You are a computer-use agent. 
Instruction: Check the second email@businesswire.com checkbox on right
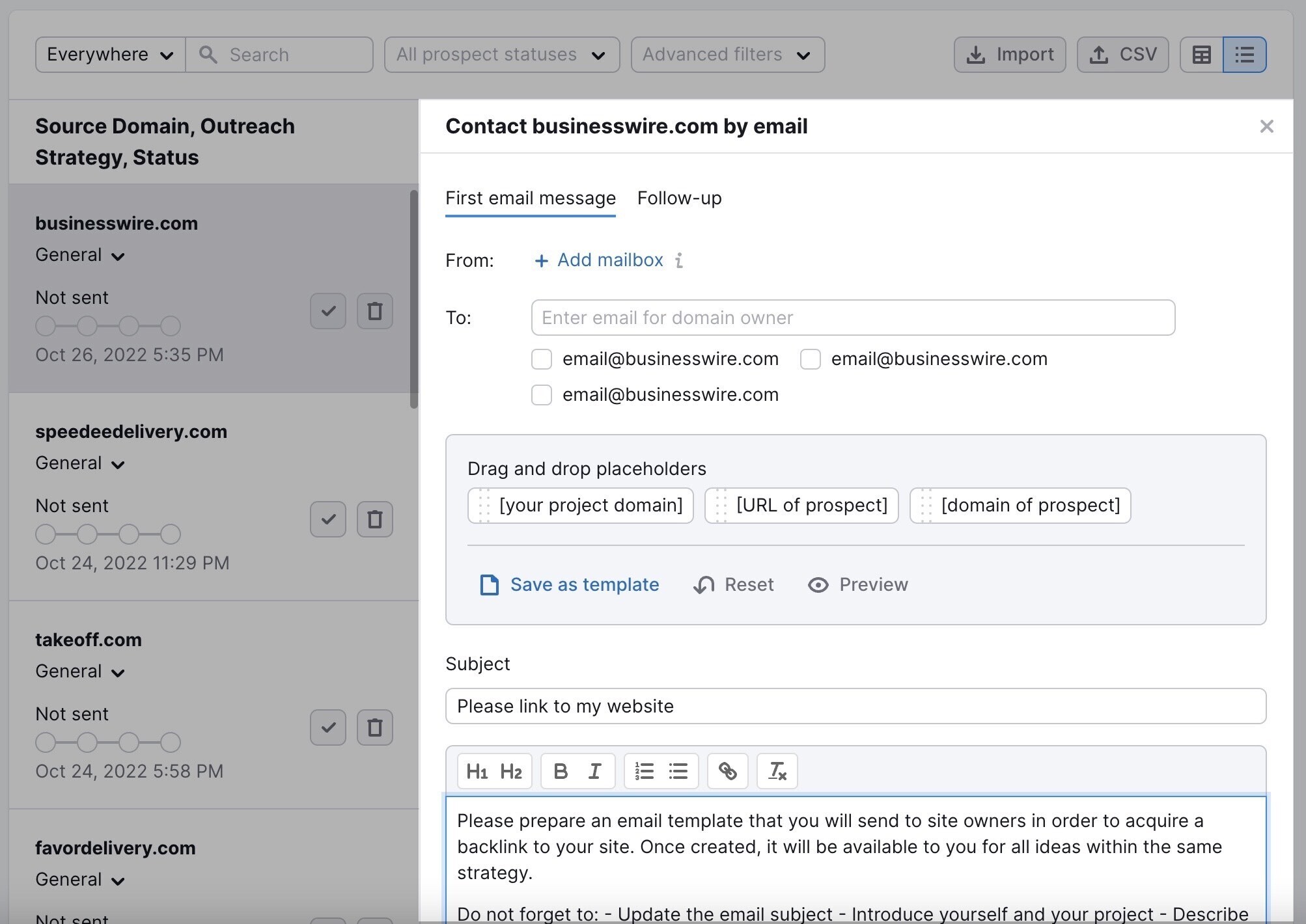pyautogui.click(x=811, y=359)
